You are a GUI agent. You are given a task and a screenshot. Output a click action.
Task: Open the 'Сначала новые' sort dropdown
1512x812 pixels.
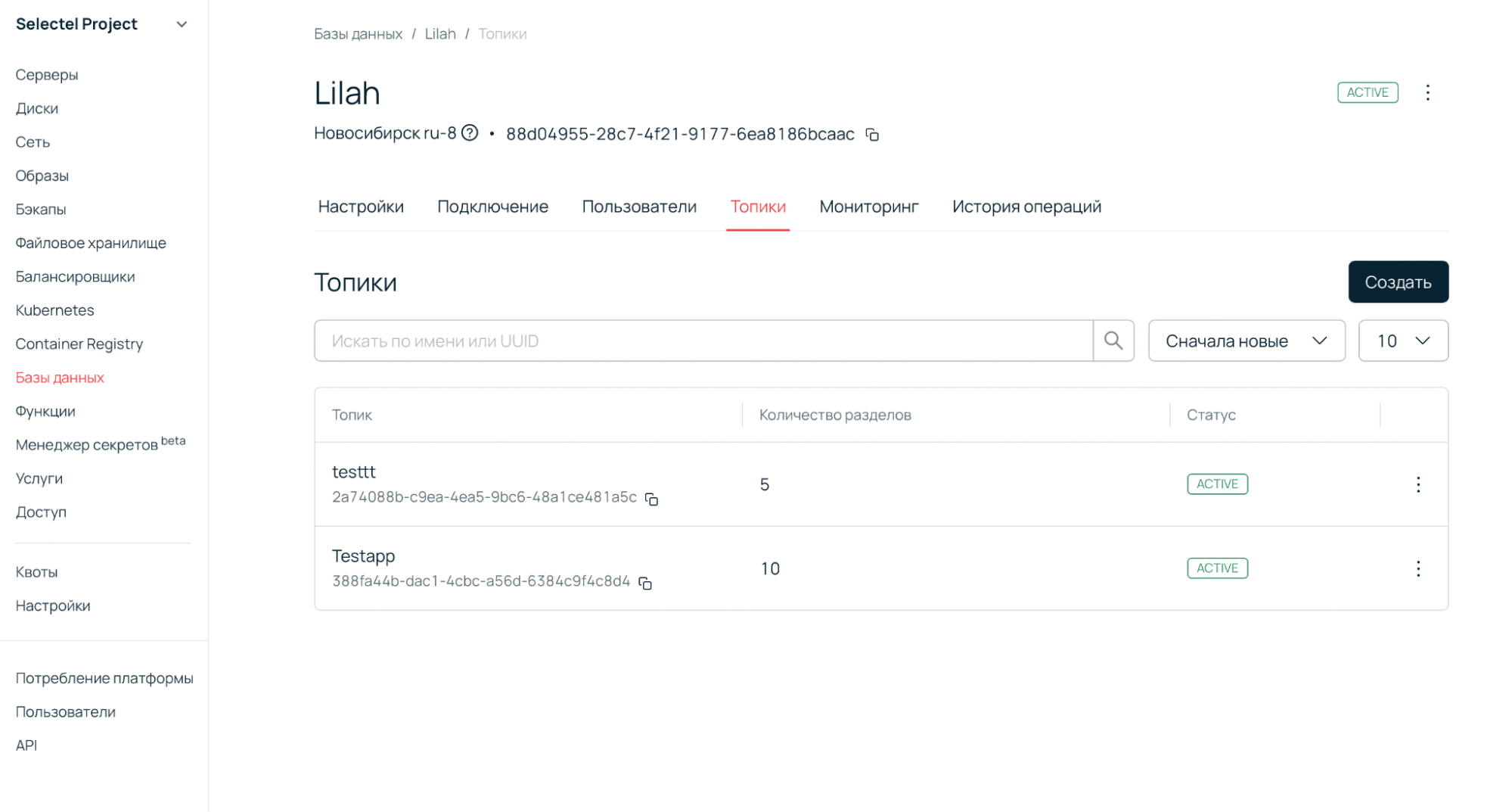[x=1246, y=341]
